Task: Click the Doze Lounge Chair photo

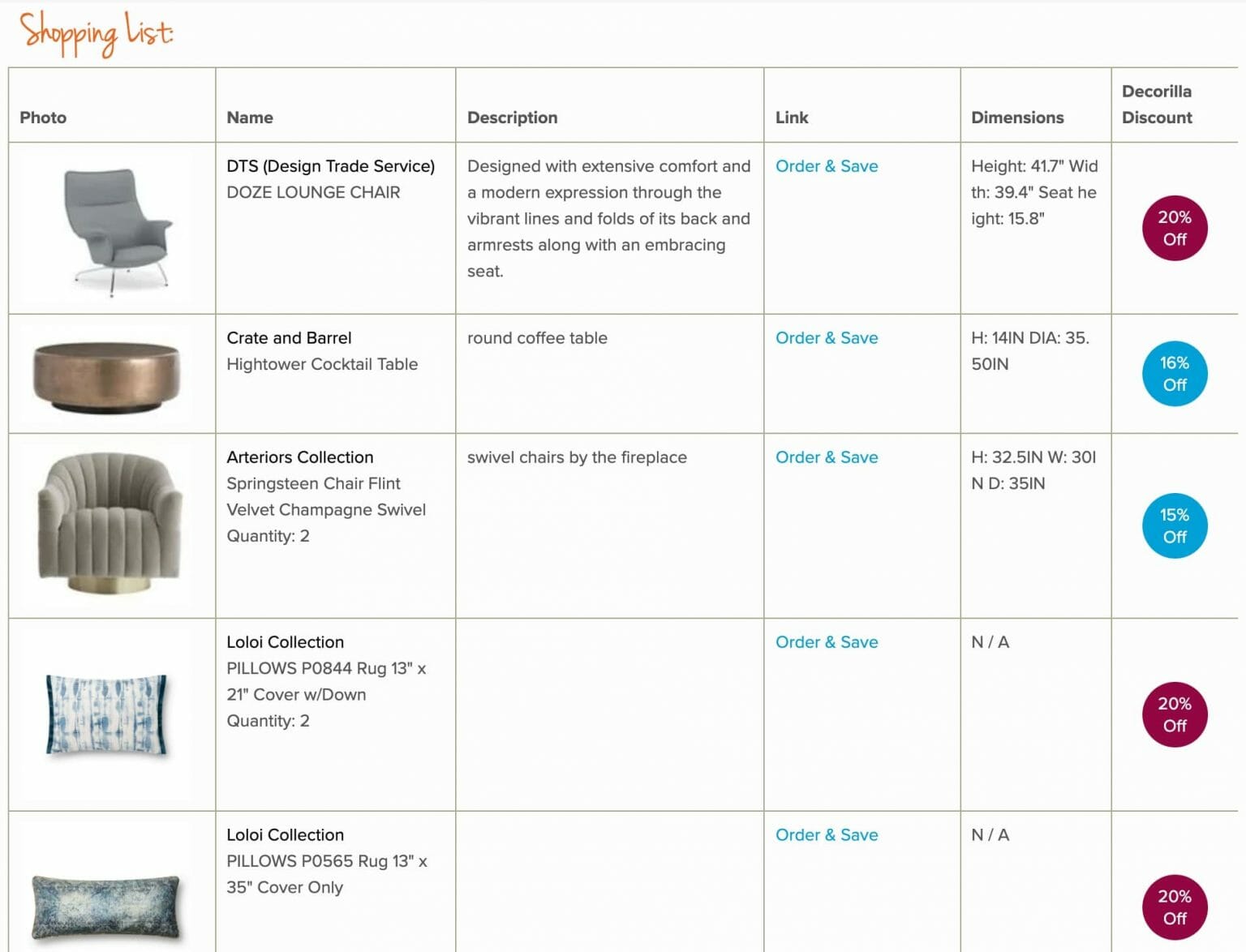Action: click(x=116, y=229)
